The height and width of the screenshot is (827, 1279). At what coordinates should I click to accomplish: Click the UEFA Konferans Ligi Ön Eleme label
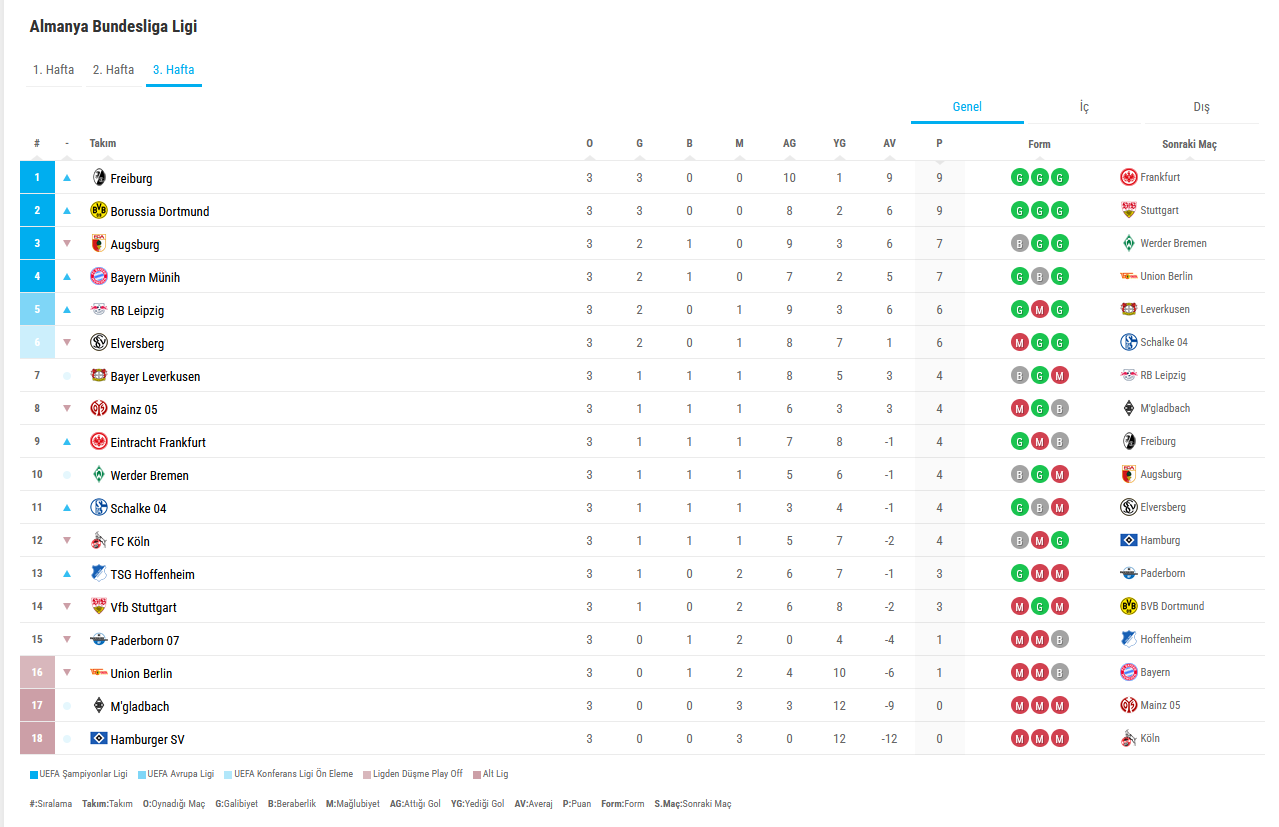pyautogui.click(x=293, y=774)
